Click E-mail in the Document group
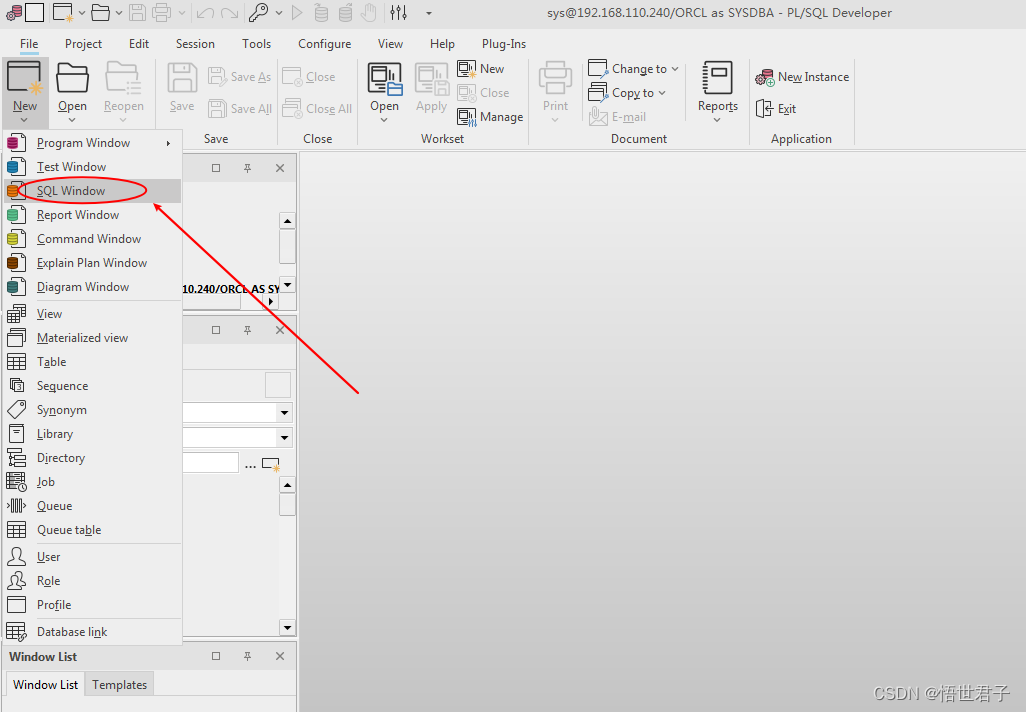The image size is (1026, 712). pos(618,117)
